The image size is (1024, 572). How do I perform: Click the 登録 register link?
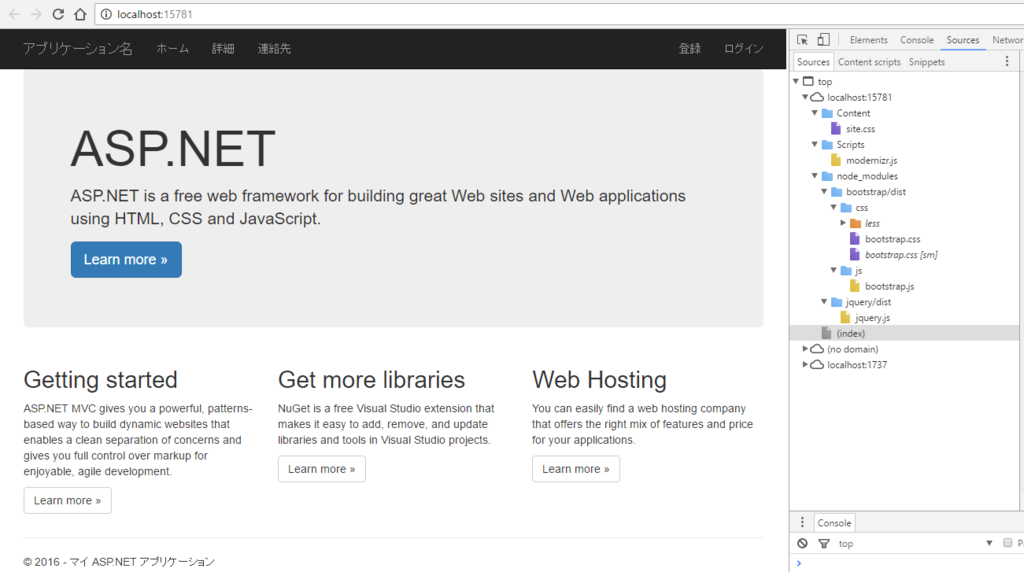pos(690,49)
